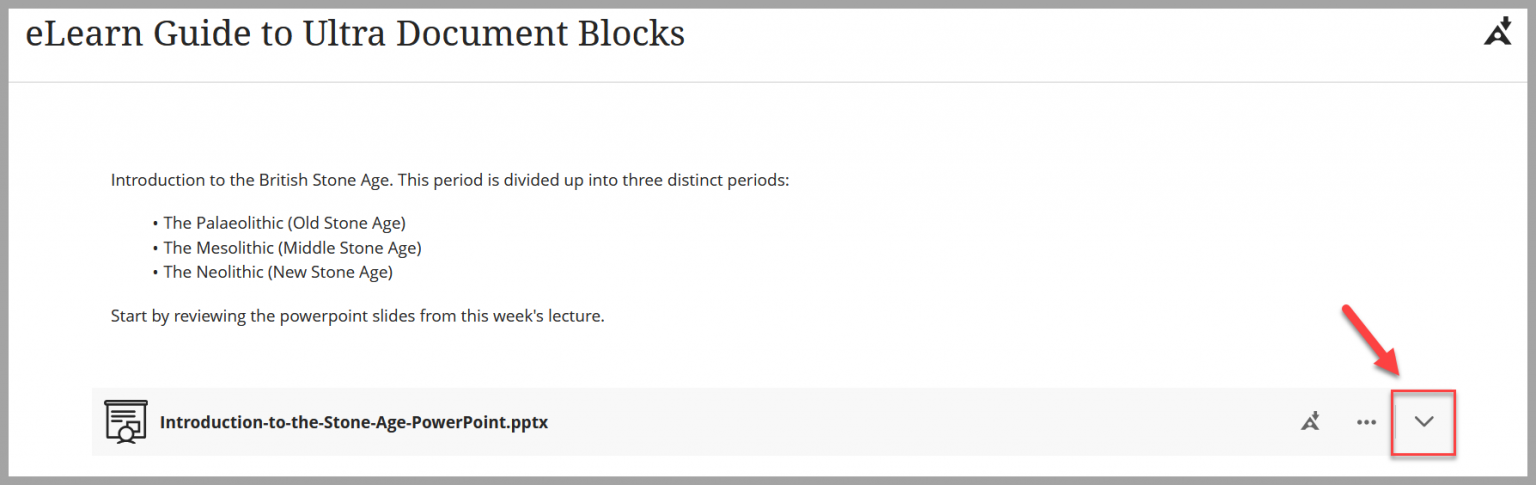The height and width of the screenshot is (485, 1536).
Task: Select the Mesolithic (Middle Stone Age) bullet
Action: (x=292, y=247)
